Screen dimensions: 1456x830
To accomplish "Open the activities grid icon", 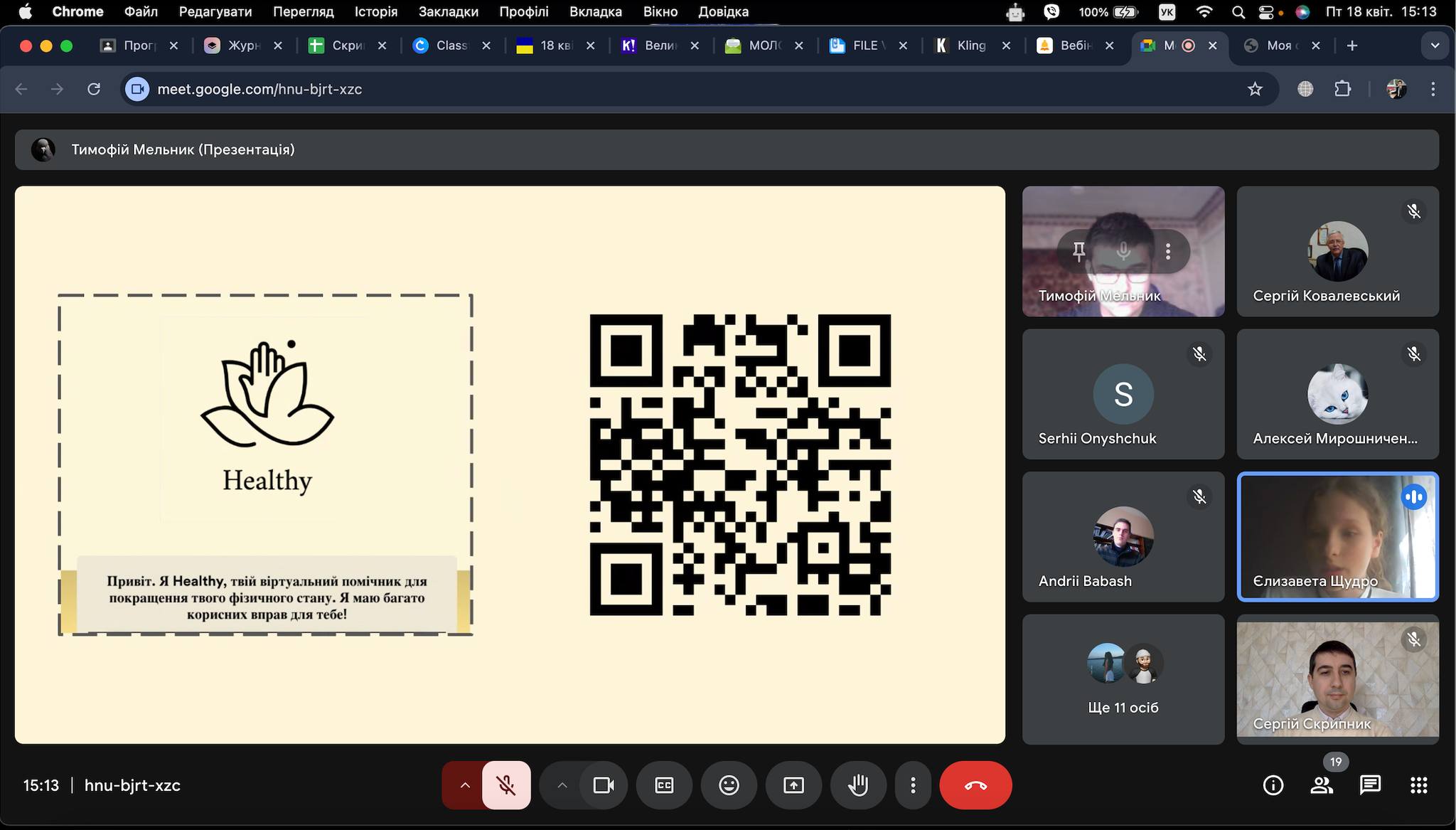I will point(1418,785).
